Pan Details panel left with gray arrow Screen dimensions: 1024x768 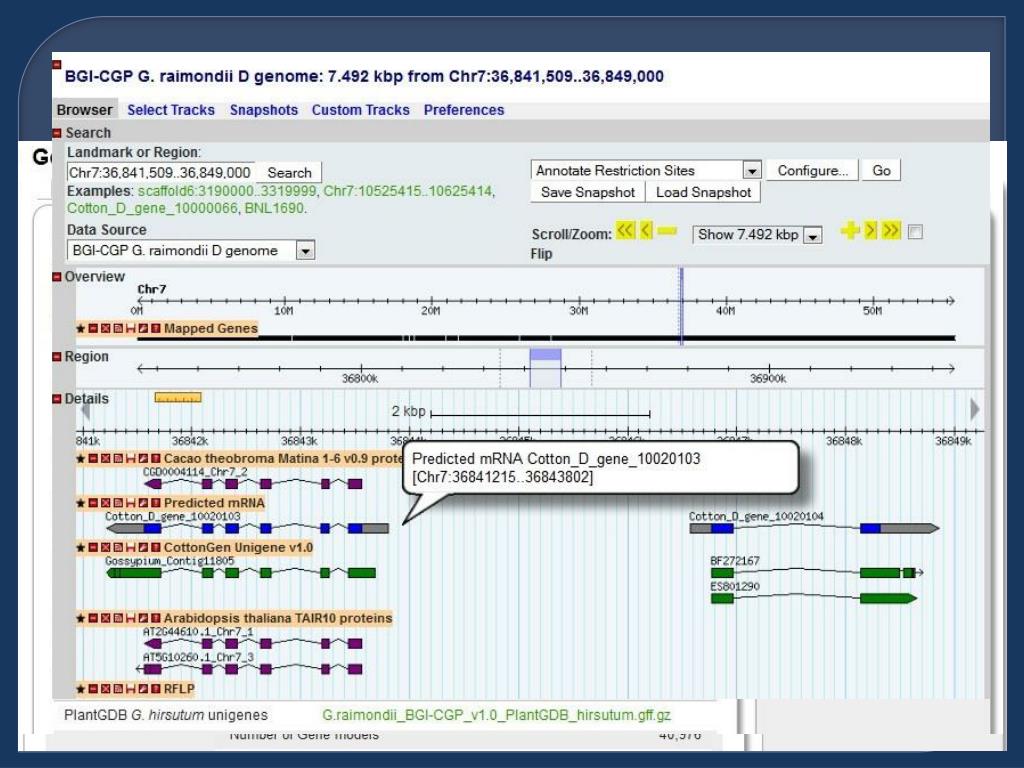[84, 411]
